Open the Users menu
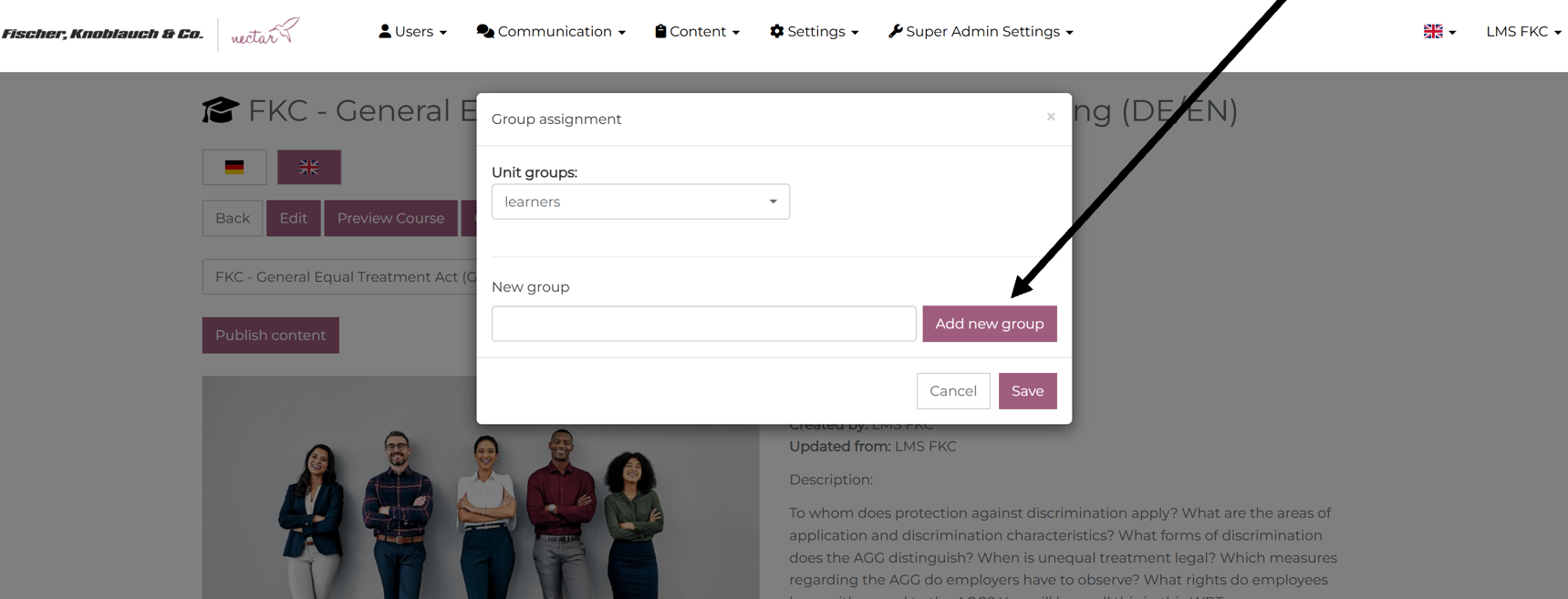The height and width of the screenshot is (599, 1568). [x=413, y=32]
